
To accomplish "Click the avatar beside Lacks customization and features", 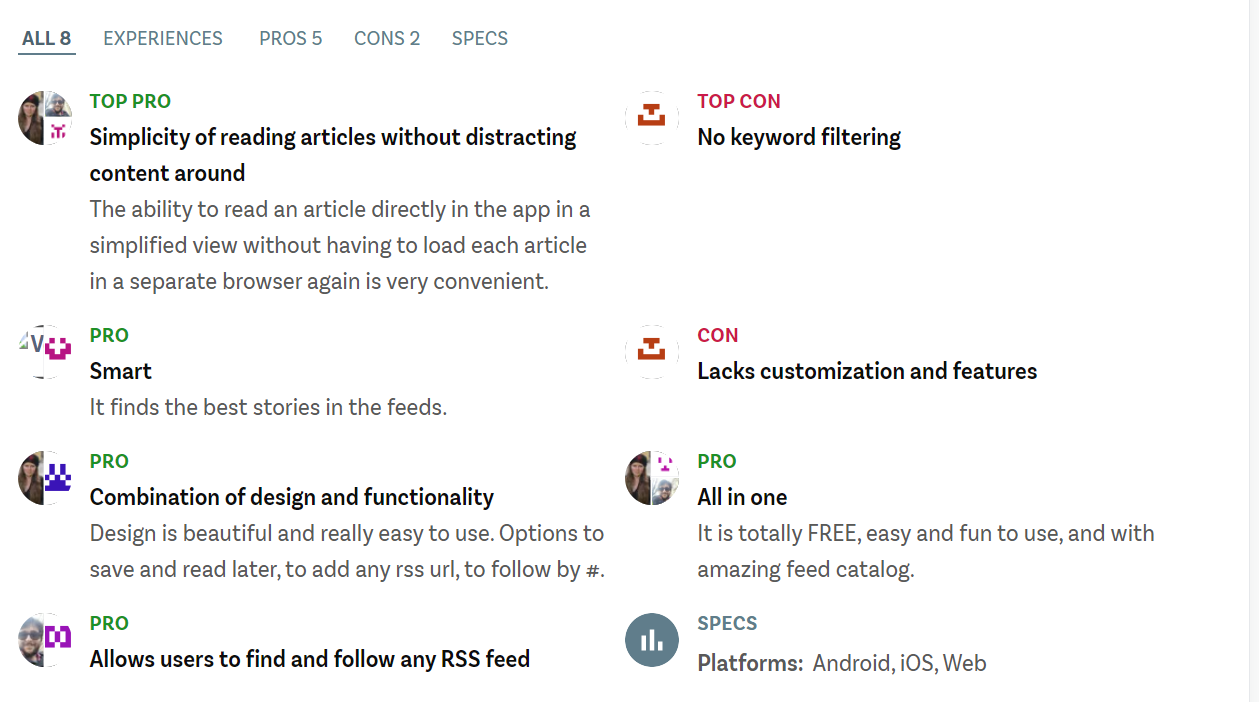I will (x=652, y=352).
